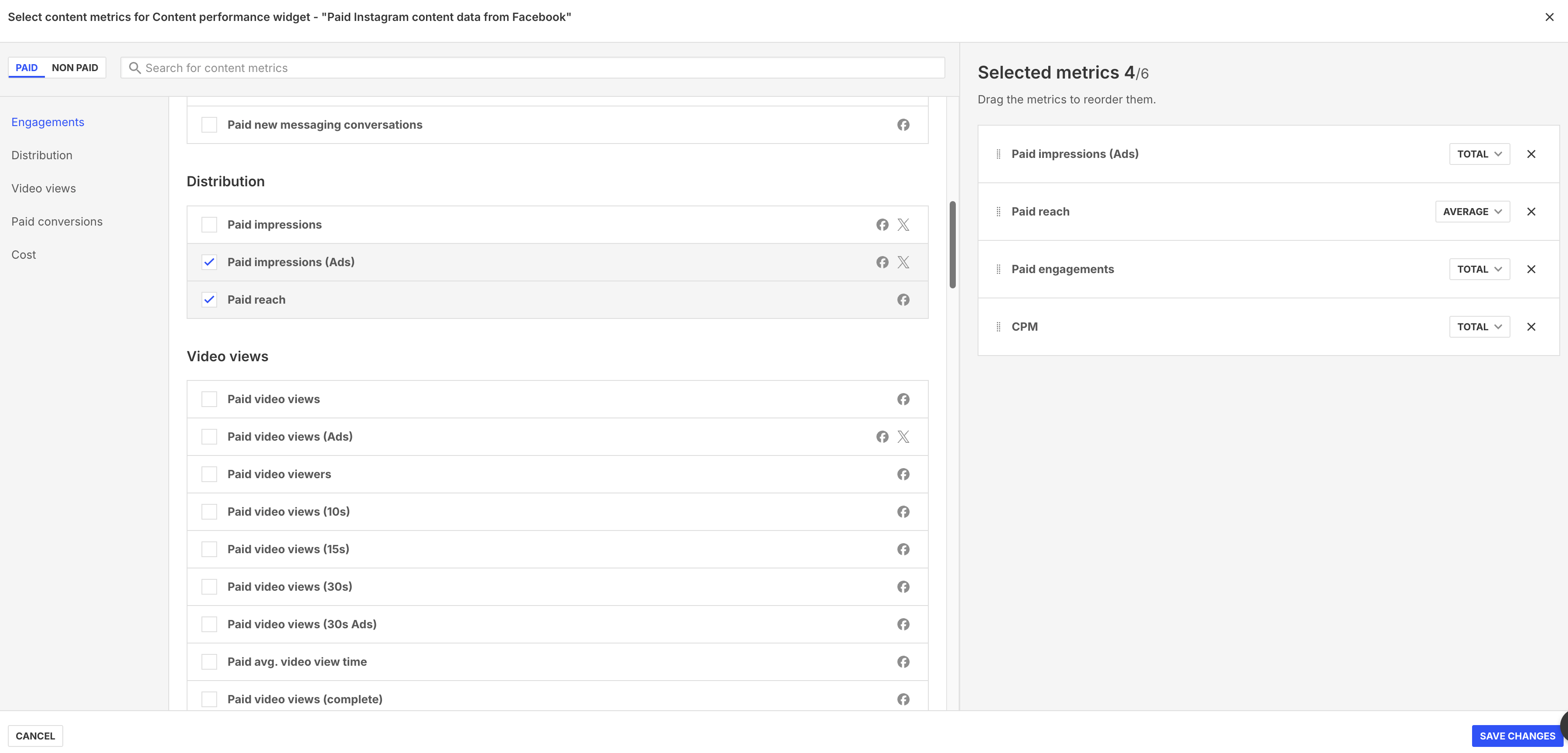The width and height of the screenshot is (1568, 753).
Task: Jump to Distribution section in sidebar
Action: [x=42, y=155]
